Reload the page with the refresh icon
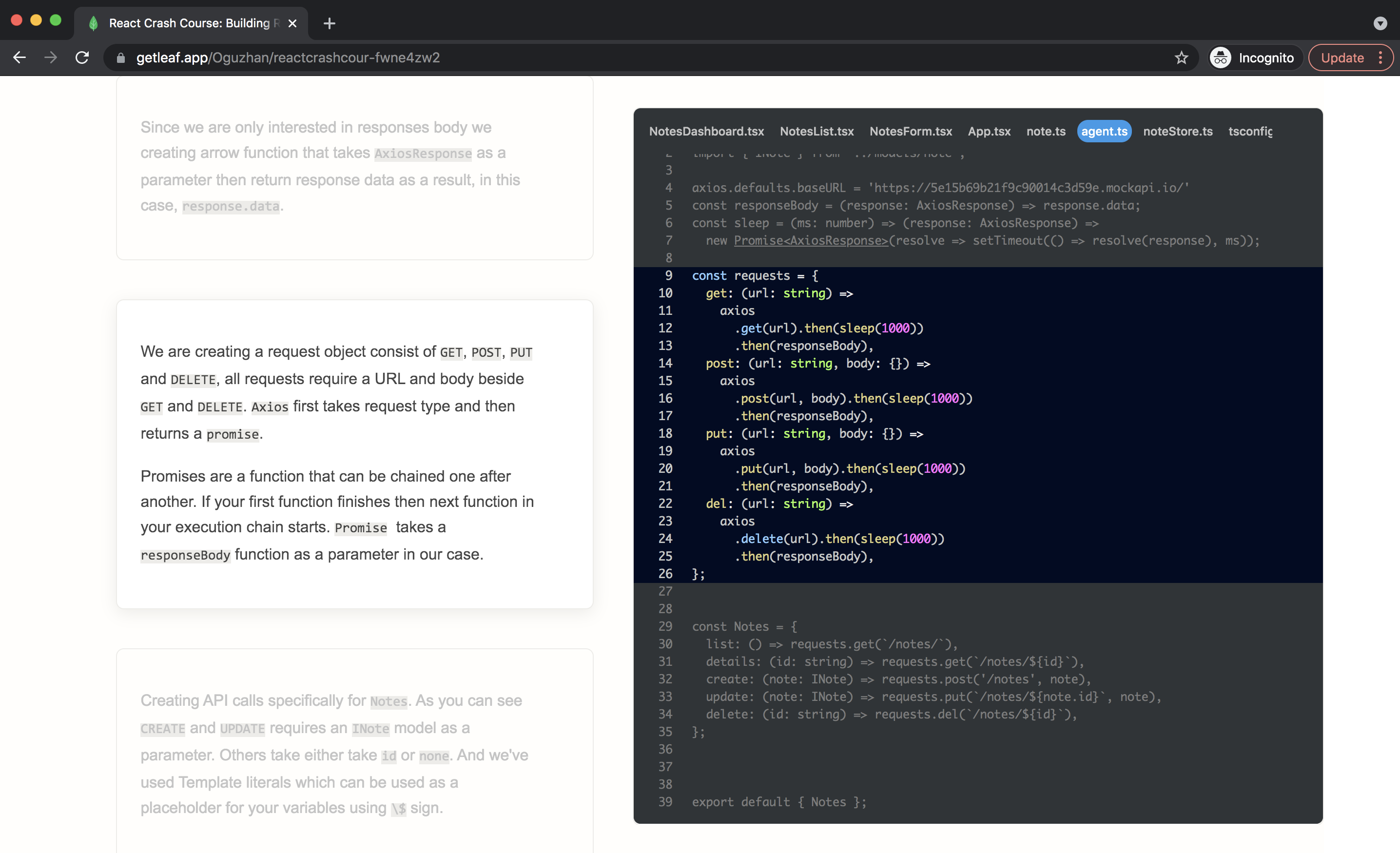Screen dimensions: 1400x853 click(x=82, y=58)
